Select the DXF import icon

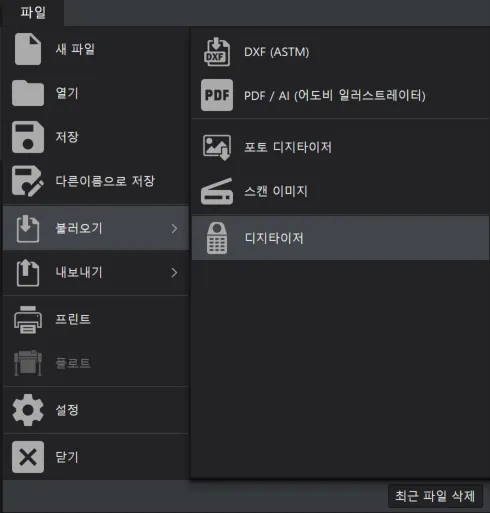217,52
